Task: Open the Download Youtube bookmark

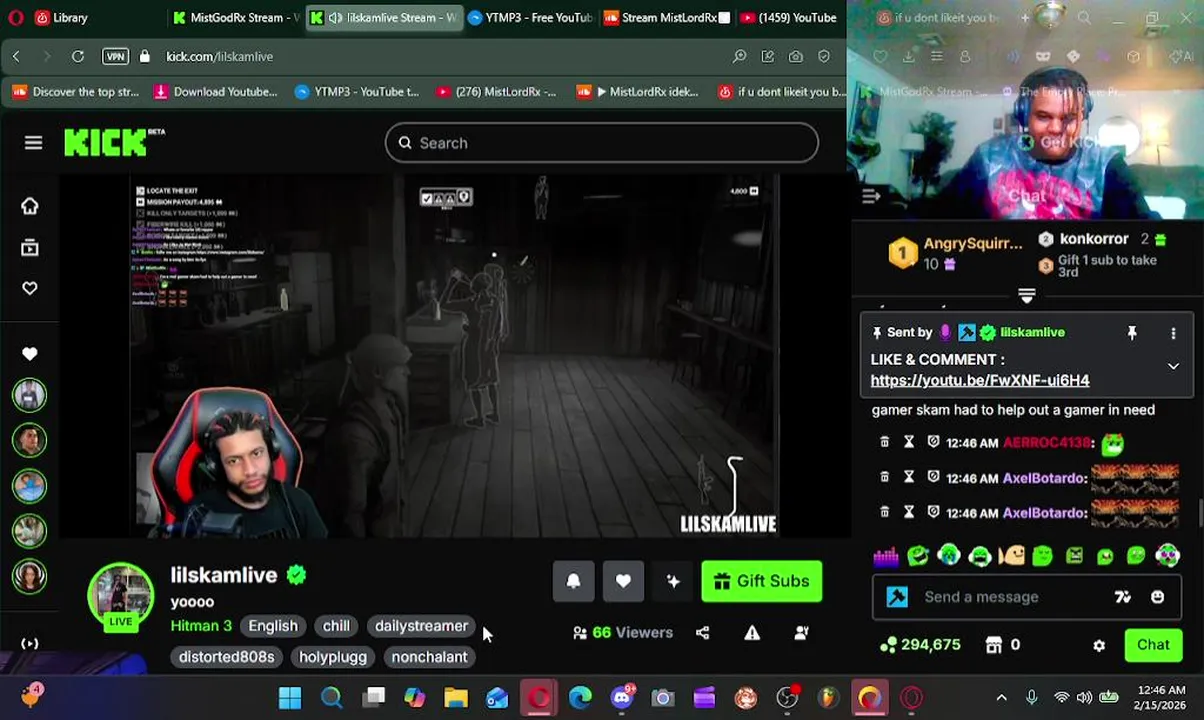Action: click(215, 91)
